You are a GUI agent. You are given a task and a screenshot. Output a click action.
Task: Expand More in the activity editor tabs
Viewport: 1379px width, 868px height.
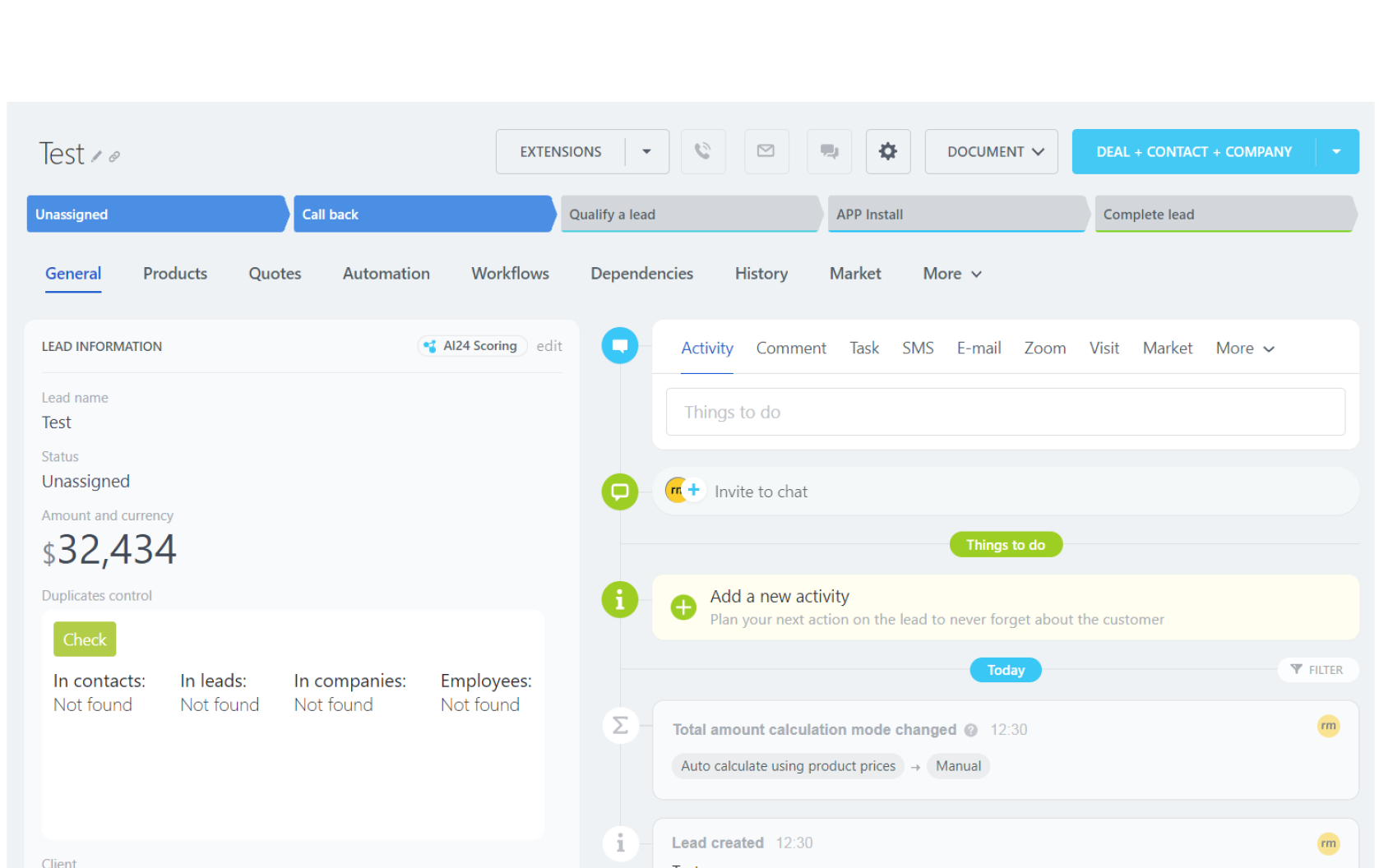[1245, 349]
